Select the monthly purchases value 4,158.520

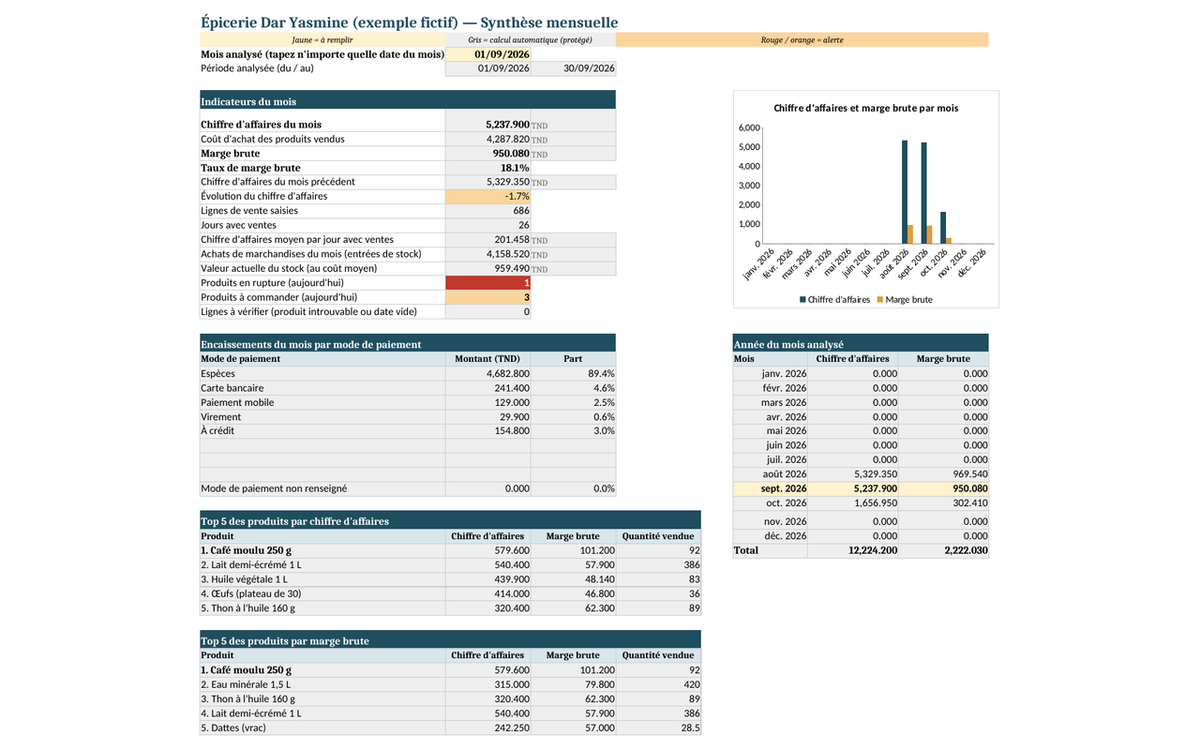tap(488, 254)
